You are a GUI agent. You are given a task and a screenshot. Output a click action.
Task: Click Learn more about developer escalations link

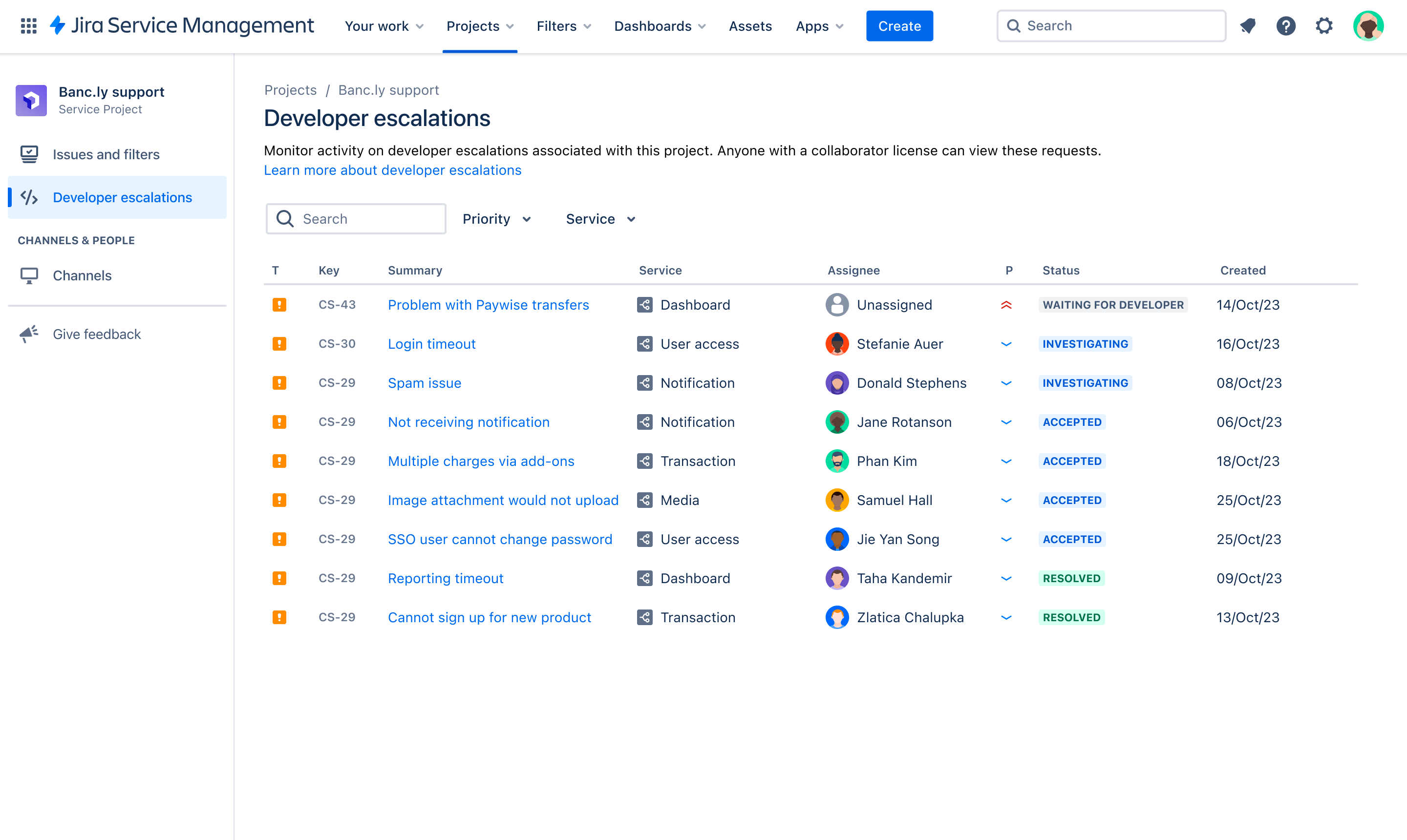[x=393, y=169]
